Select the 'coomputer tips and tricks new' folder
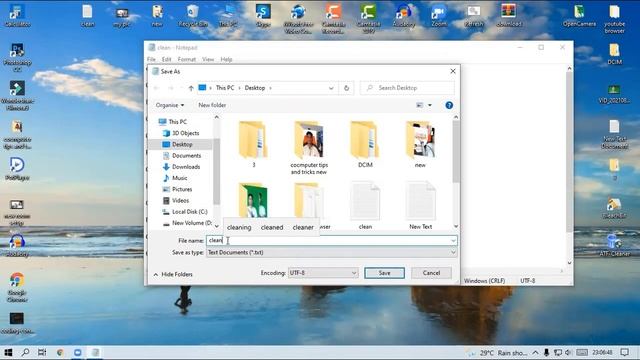 pyautogui.click(x=309, y=148)
